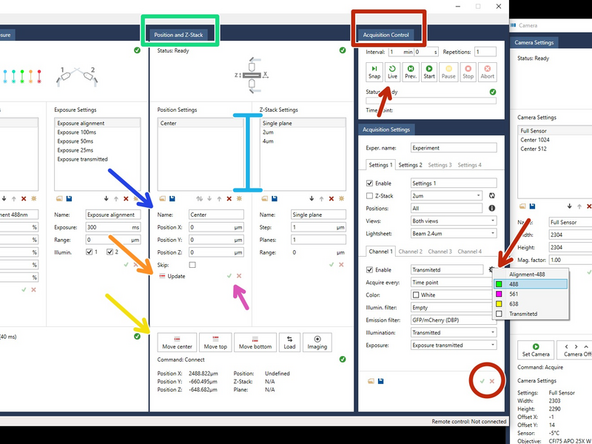Open the Exposure transmitted dropdown

click(x=453, y=345)
